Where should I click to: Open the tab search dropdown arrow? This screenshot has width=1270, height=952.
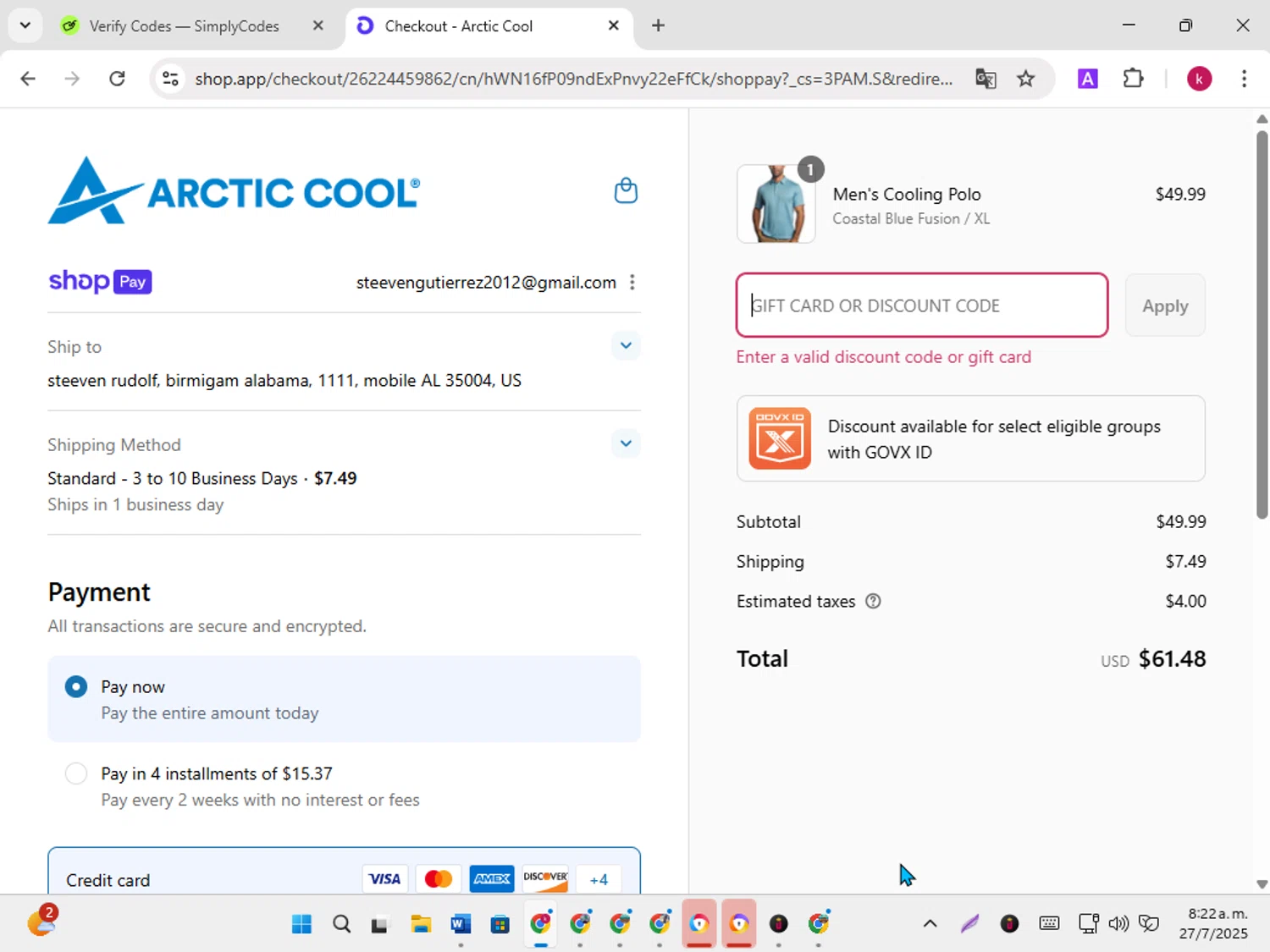25,25
